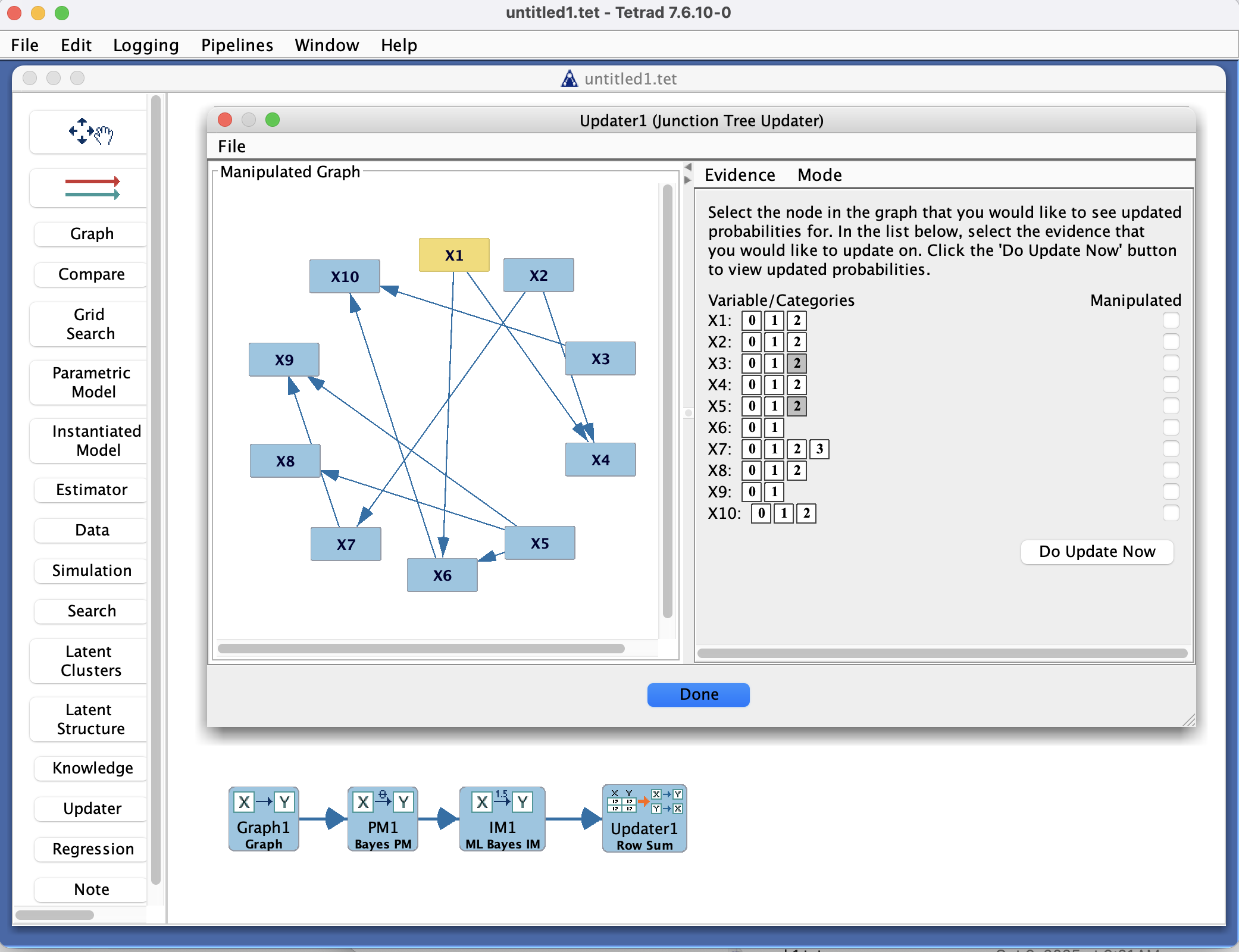This screenshot has width=1239, height=952.
Task: Click the sidebar vertical scrollbar
Action: click(156, 490)
